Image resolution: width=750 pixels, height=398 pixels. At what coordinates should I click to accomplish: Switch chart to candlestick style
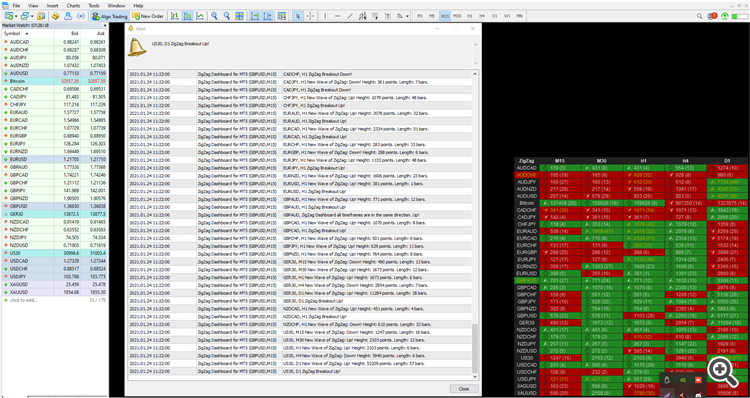[188, 16]
